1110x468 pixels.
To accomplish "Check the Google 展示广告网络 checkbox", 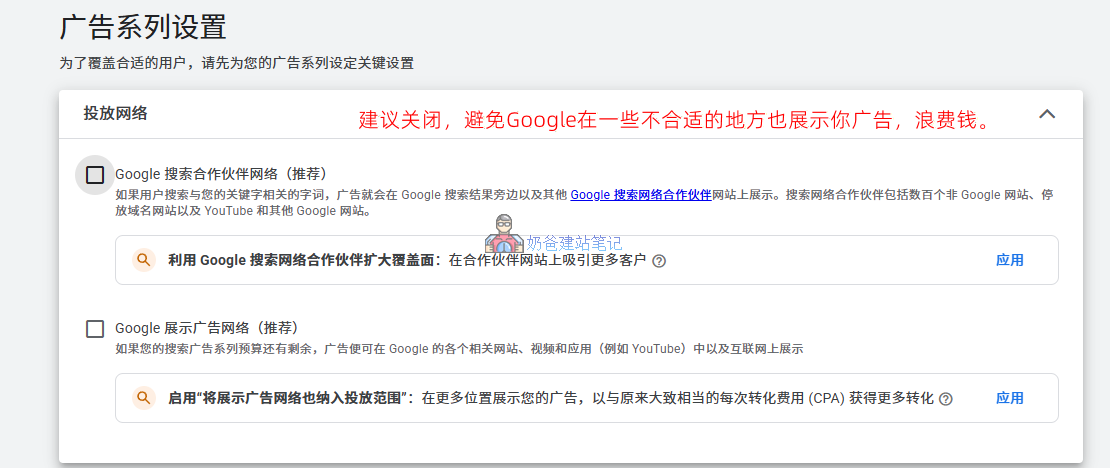I will pyautogui.click(x=95, y=329).
